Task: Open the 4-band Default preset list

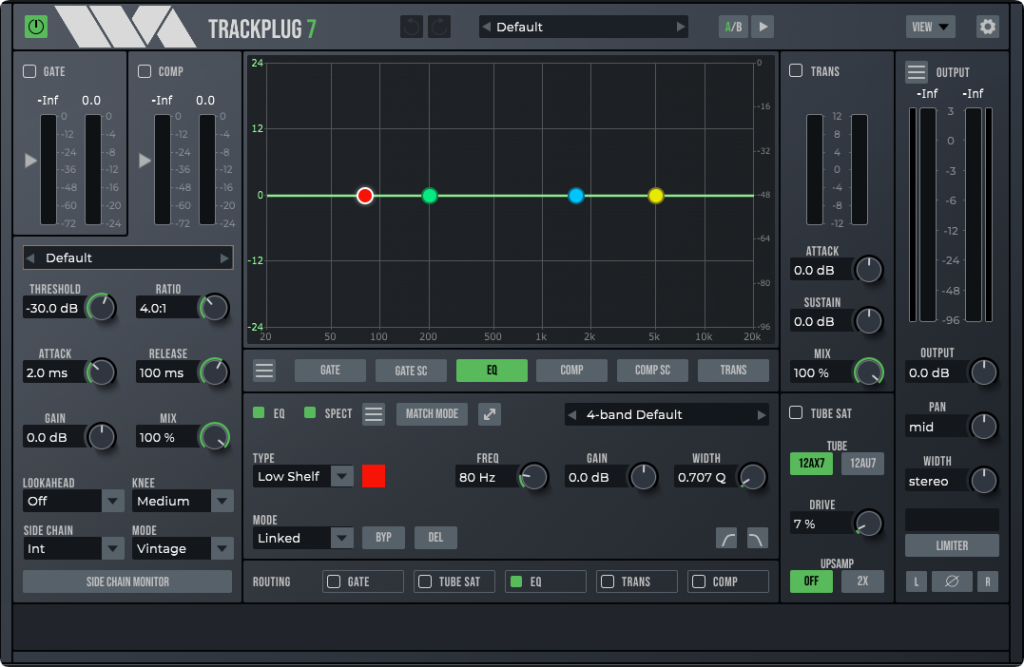Action: [666, 415]
